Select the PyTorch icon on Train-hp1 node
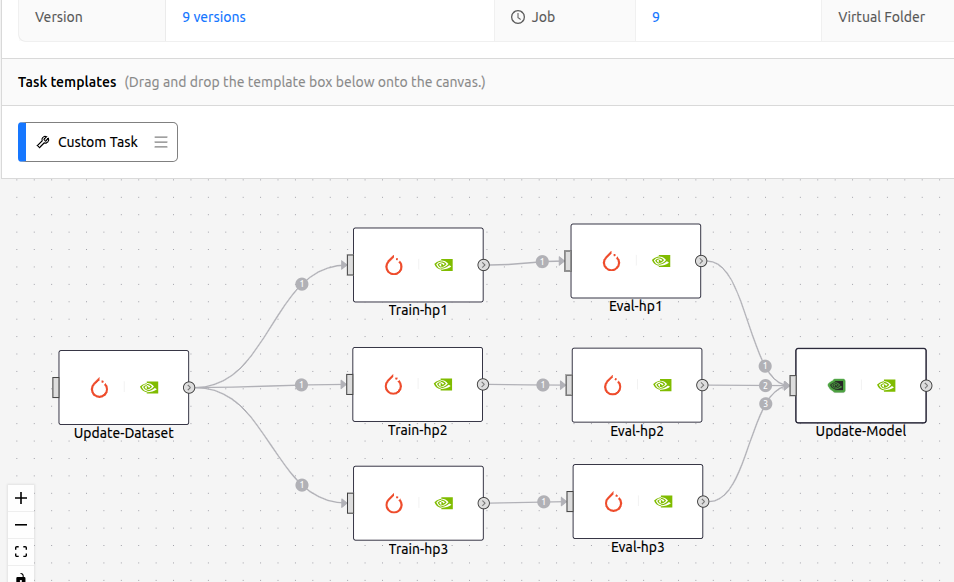The image size is (954, 582). (x=392, y=265)
